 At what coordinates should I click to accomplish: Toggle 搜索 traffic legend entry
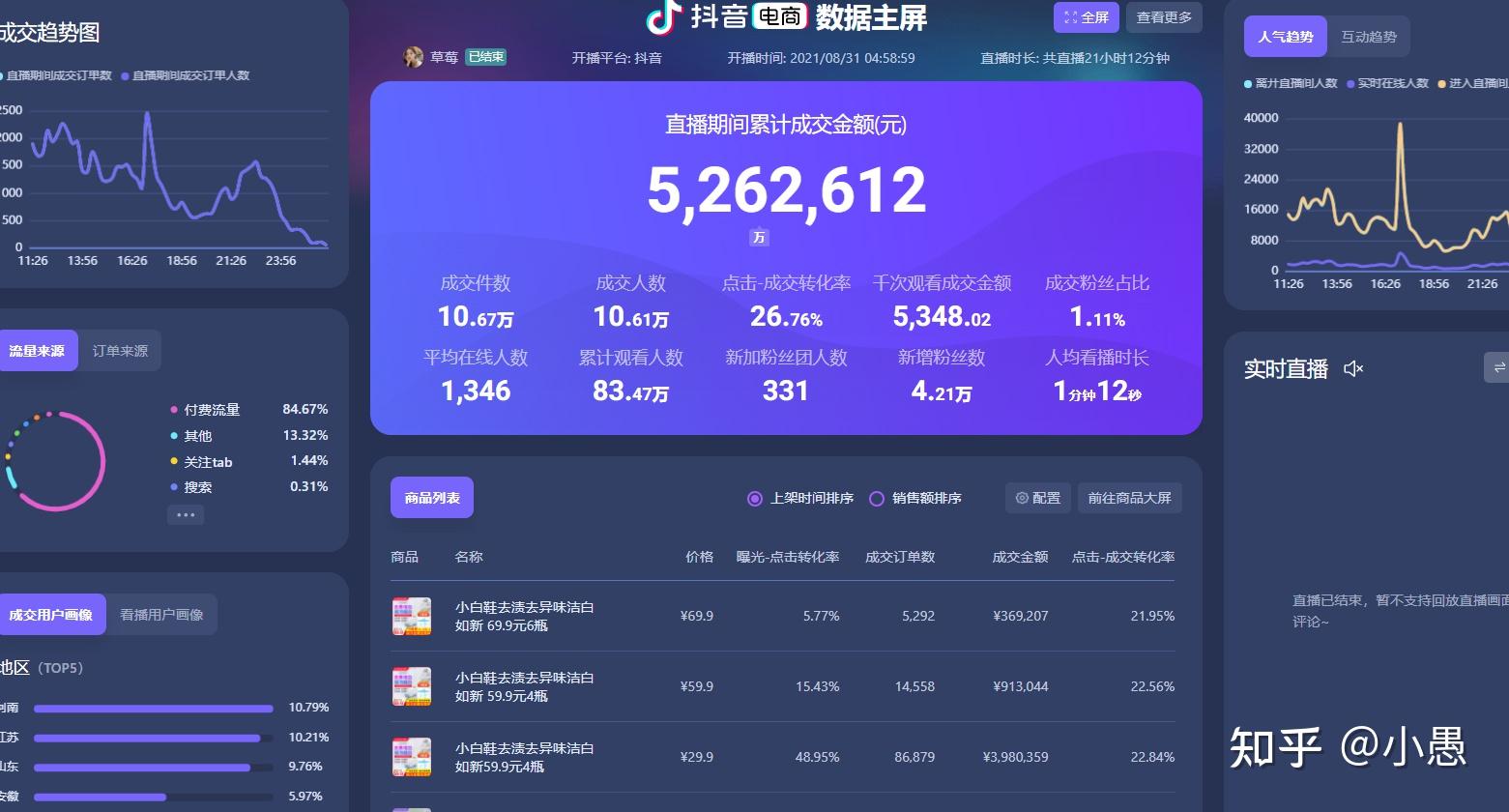coord(191,487)
